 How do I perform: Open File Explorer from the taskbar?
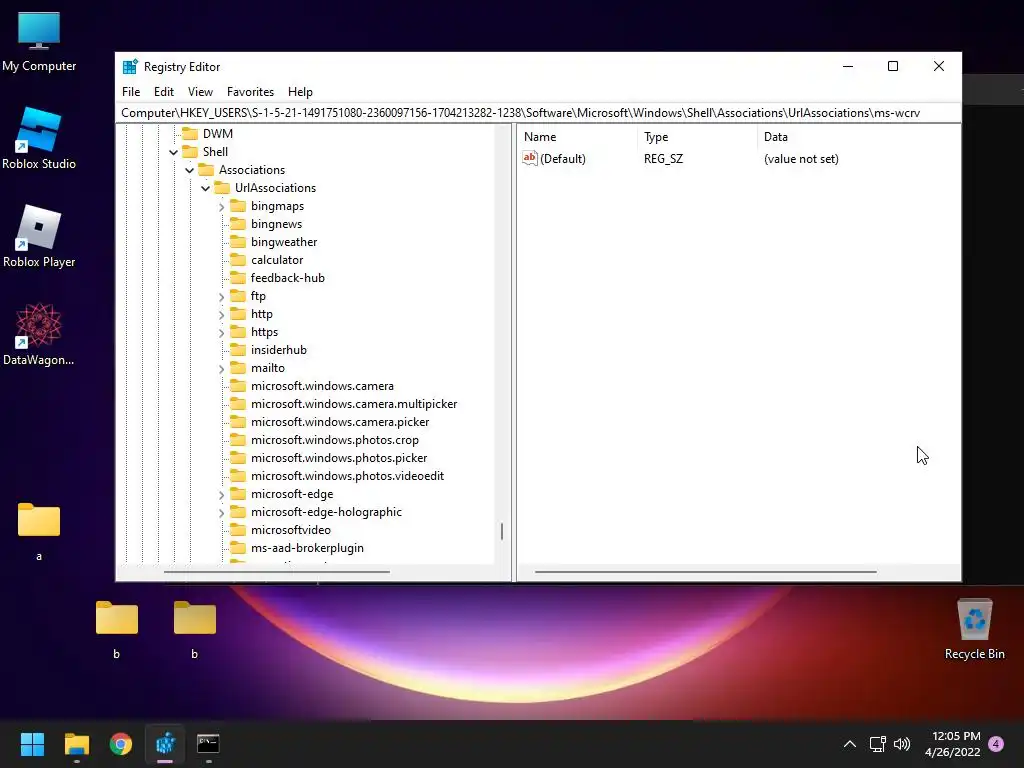click(x=76, y=744)
